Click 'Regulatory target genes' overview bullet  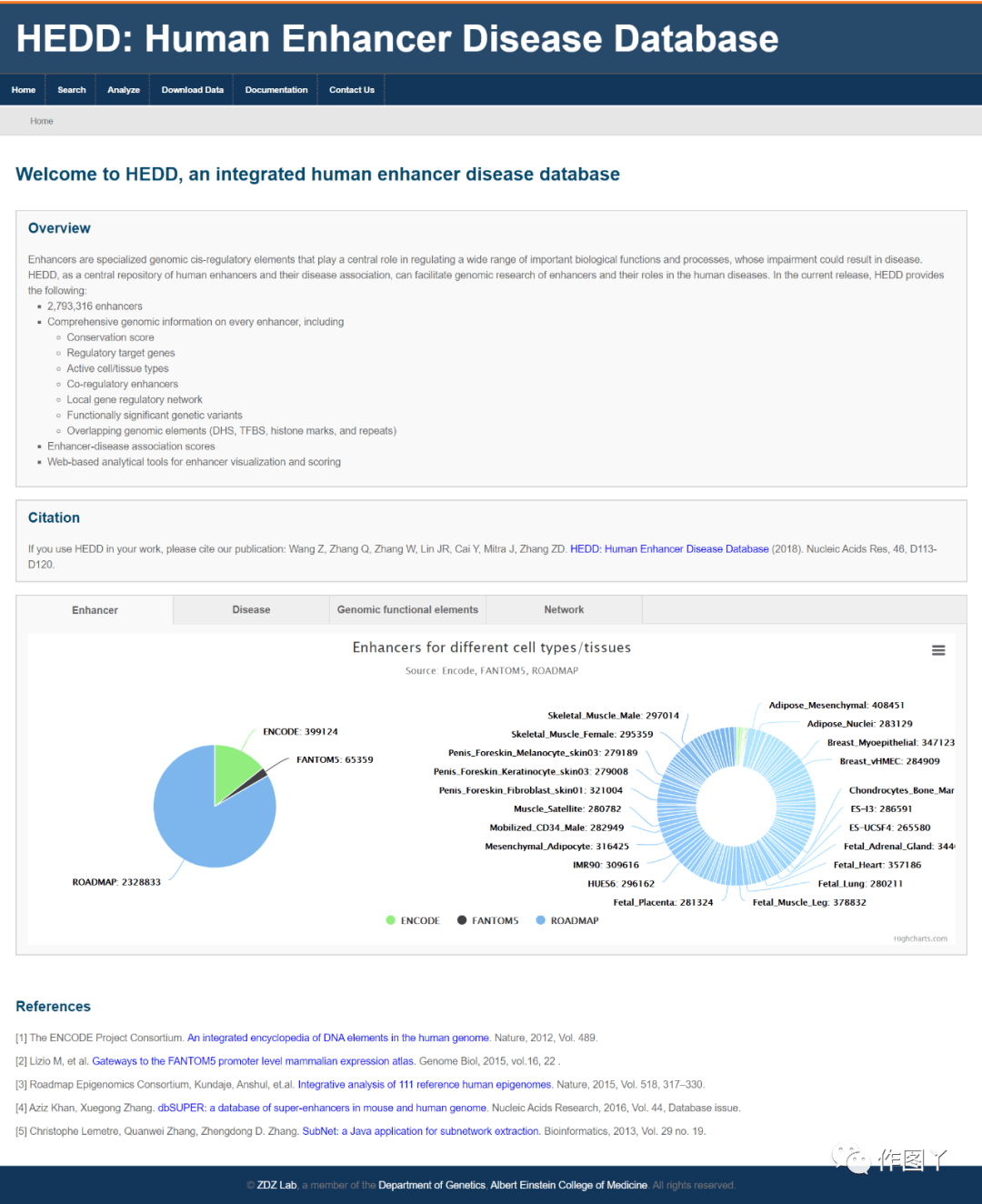[121, 353]
